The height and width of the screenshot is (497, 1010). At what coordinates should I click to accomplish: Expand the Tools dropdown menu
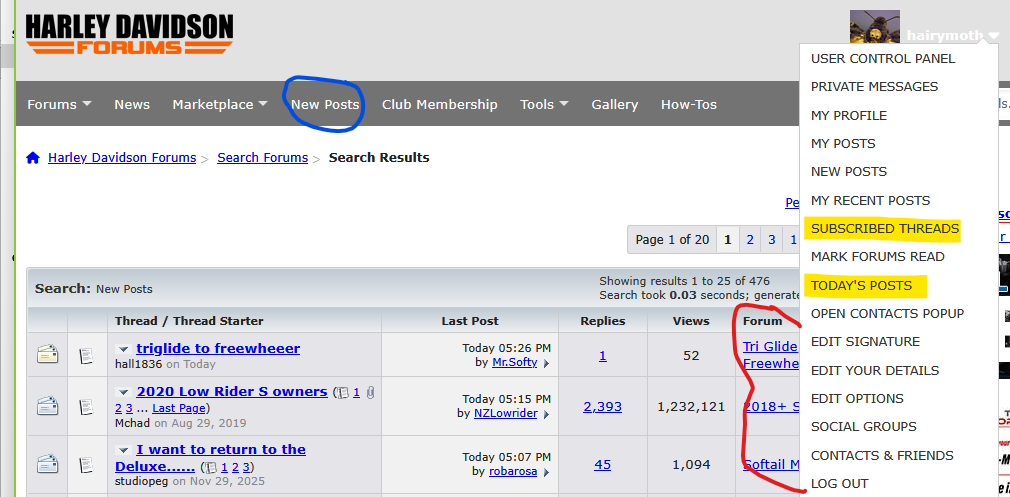pos(544,104)
